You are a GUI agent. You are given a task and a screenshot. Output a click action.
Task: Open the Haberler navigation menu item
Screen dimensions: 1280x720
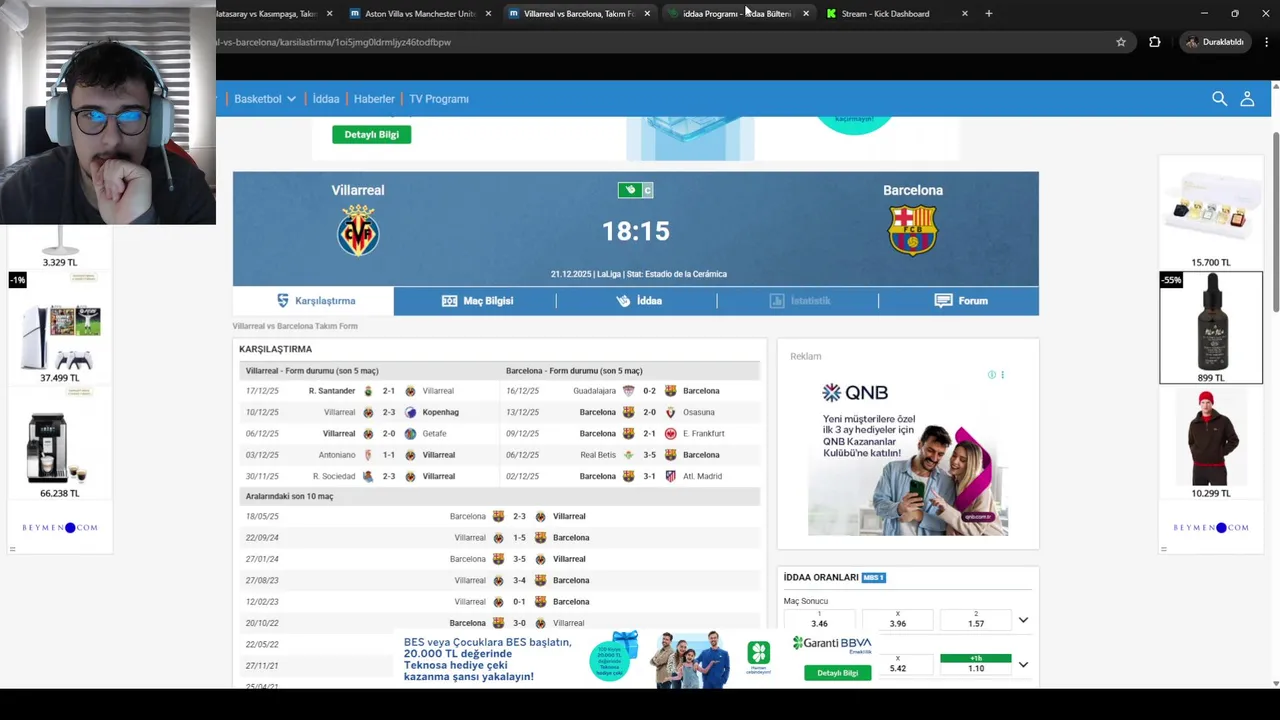click(x=374, y=99)
